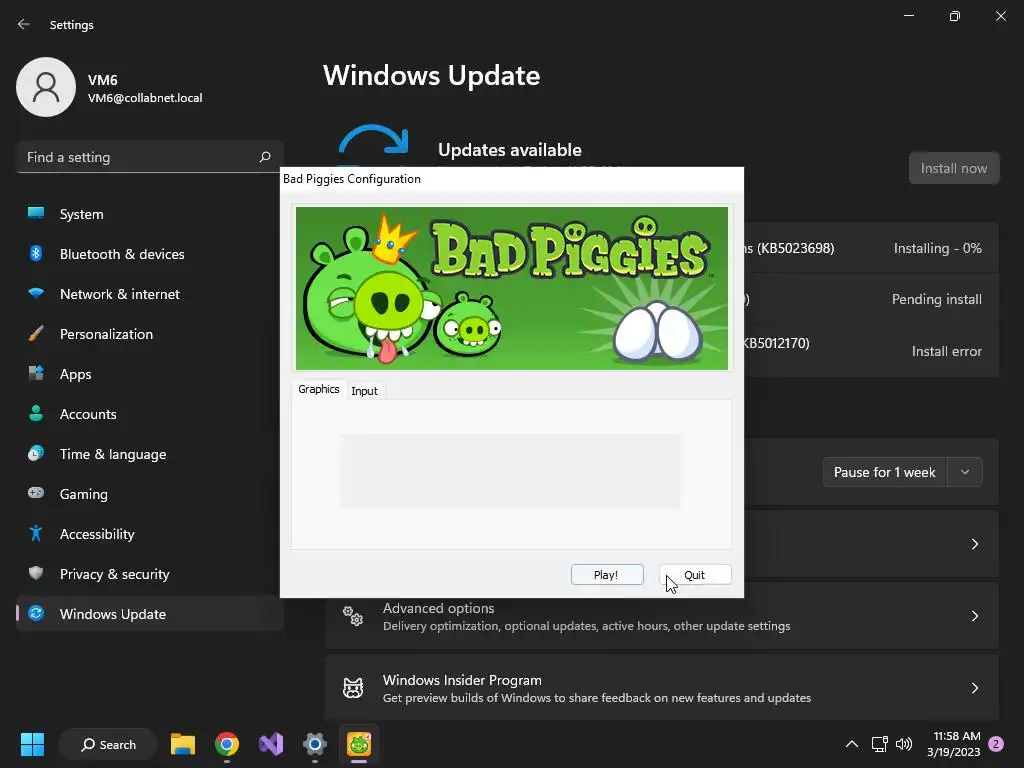Click VM6@collabnet.local account text

click(x=145, y=98)
